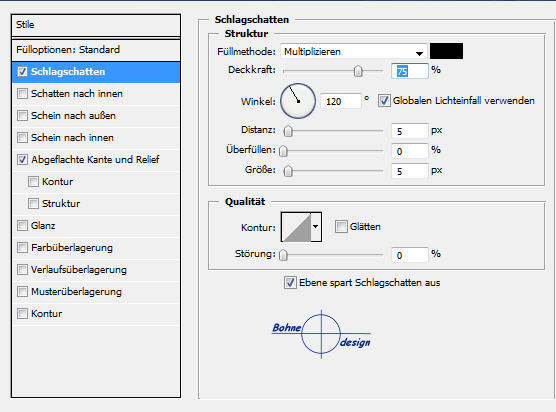The image size is (556, 412).
Task: Click the Größe value input field
Action: 410,171
